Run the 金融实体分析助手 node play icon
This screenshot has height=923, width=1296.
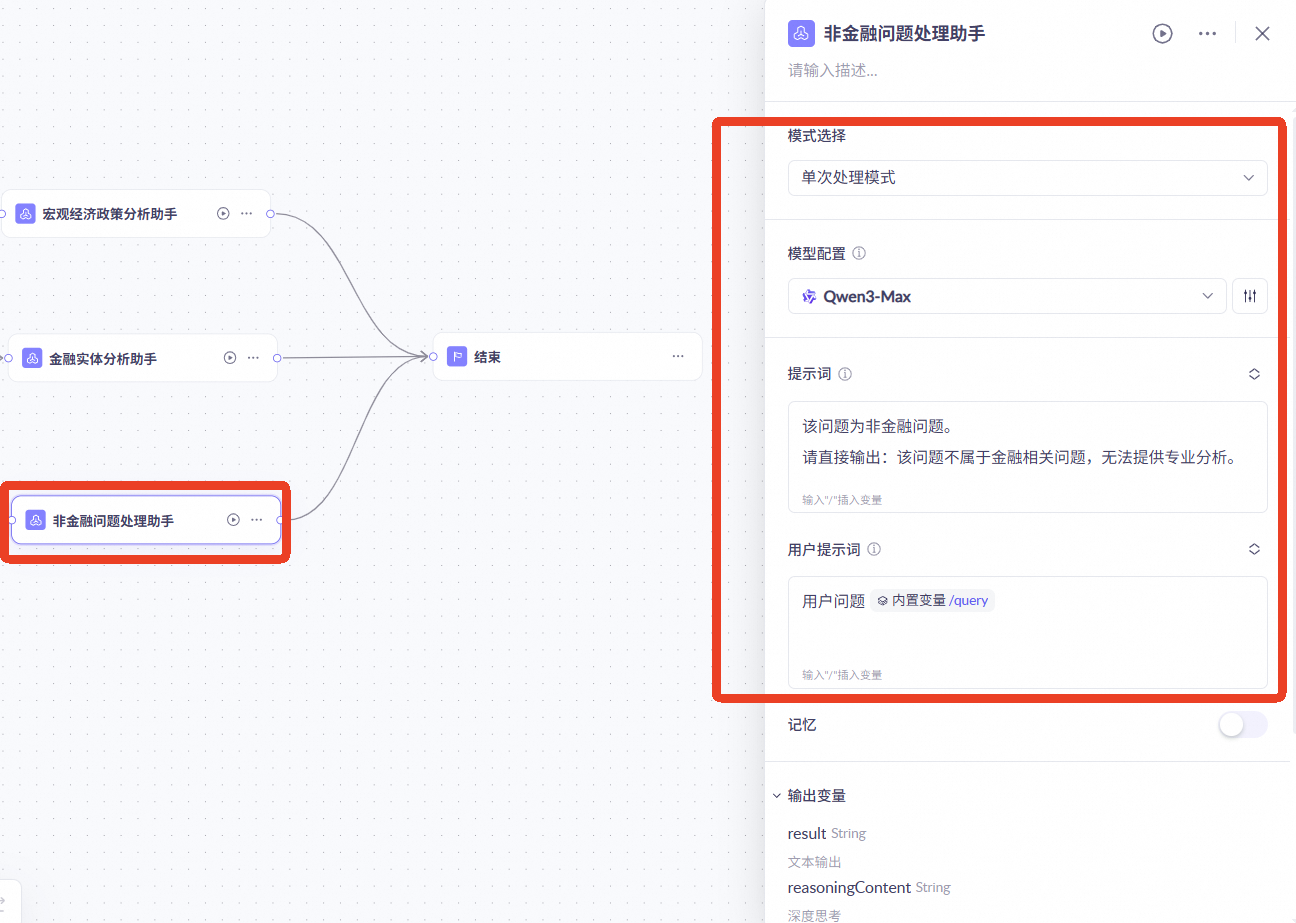(x=230, y=357)
